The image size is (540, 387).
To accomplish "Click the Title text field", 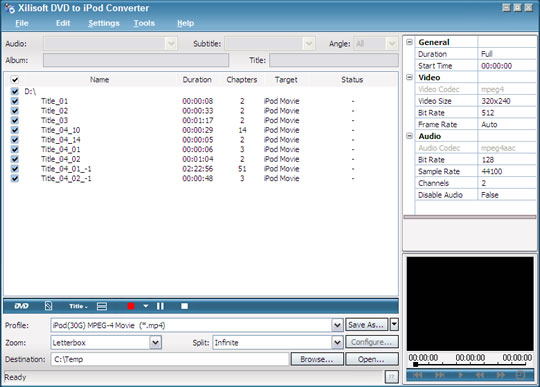I will (x=334, y=60).
